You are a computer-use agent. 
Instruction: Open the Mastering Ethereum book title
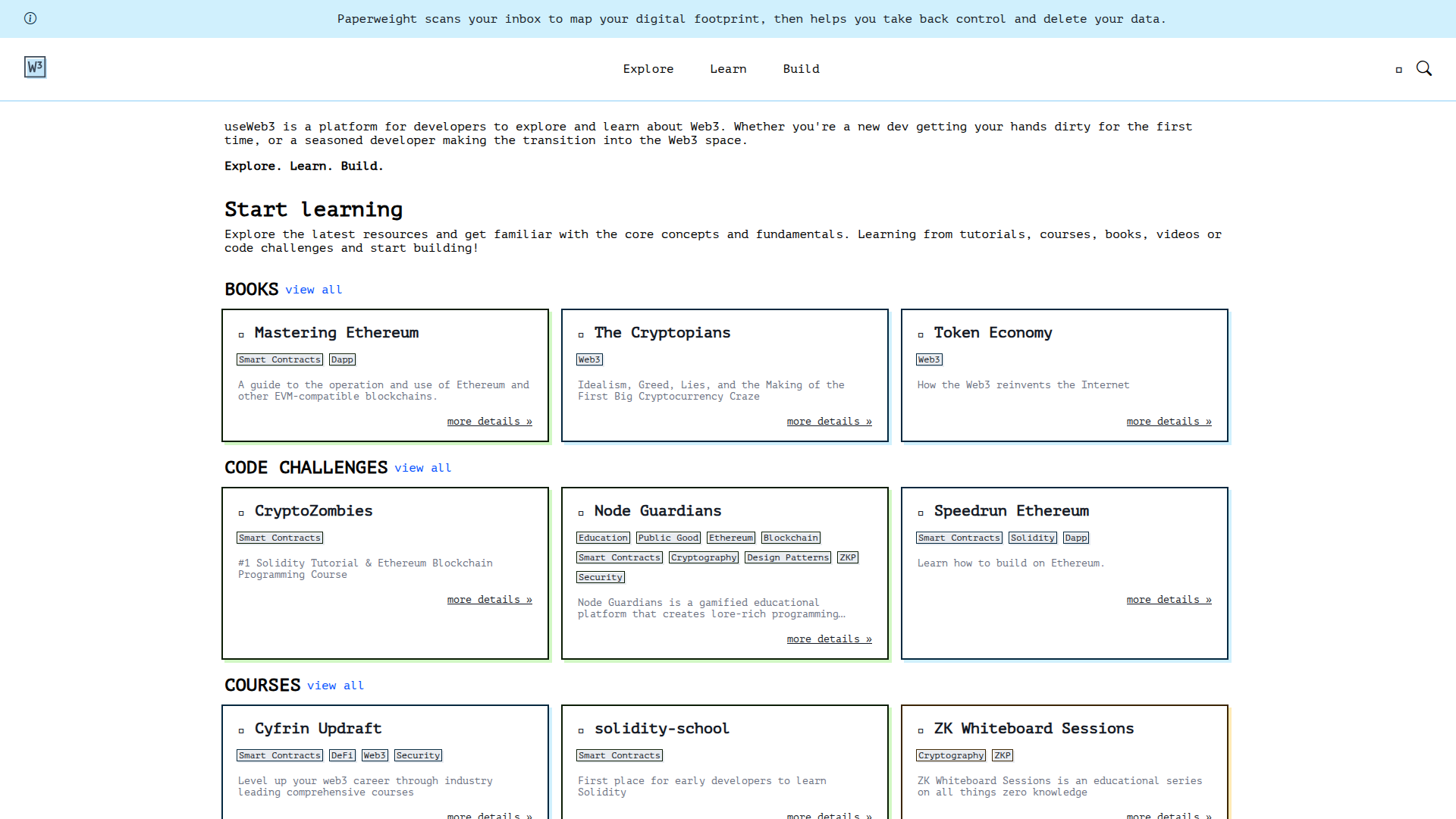(x=337, y=333)
